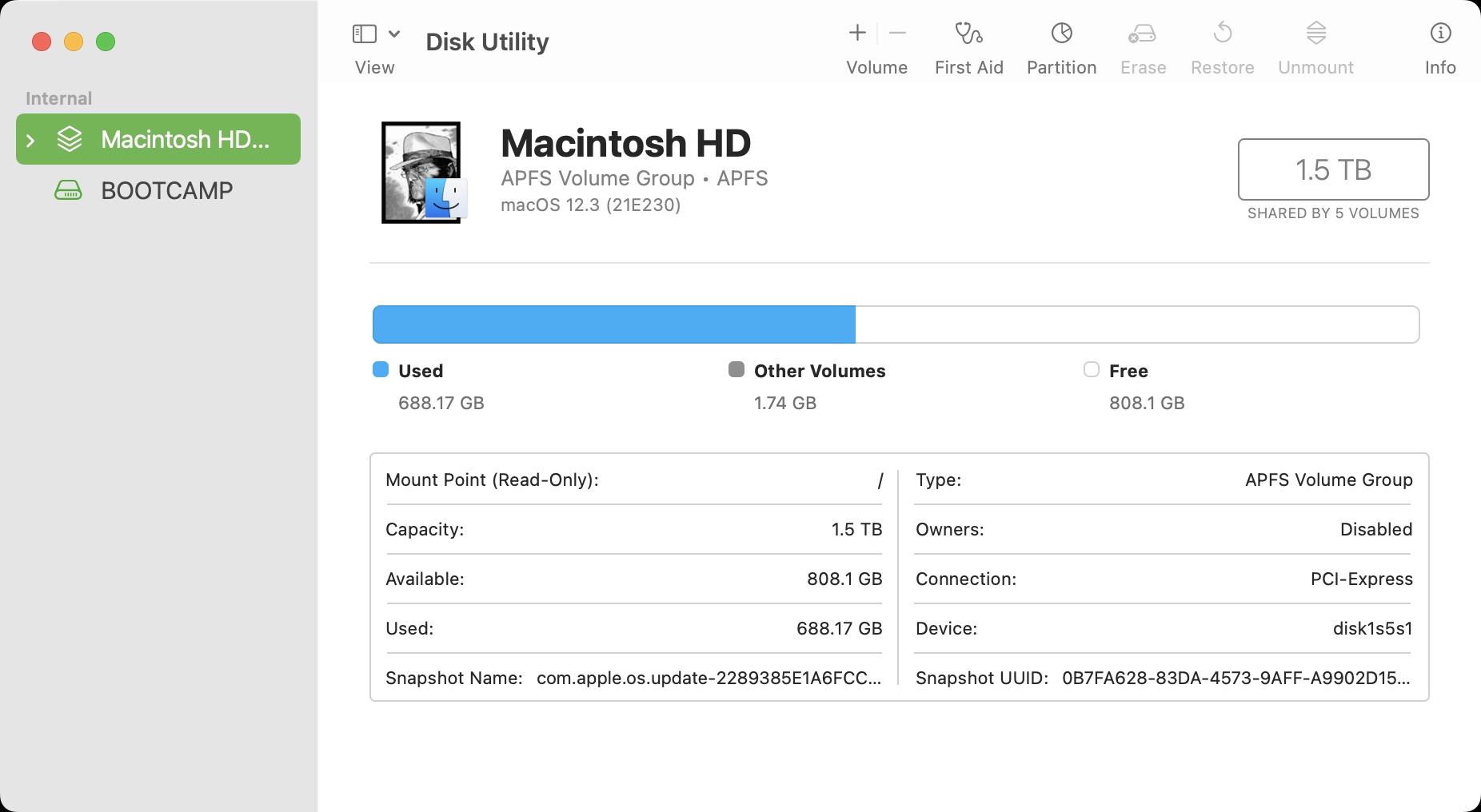Click the sidebar View icon
The height and width of the screenshot is (812, 1481).
(x=365, y=34)
